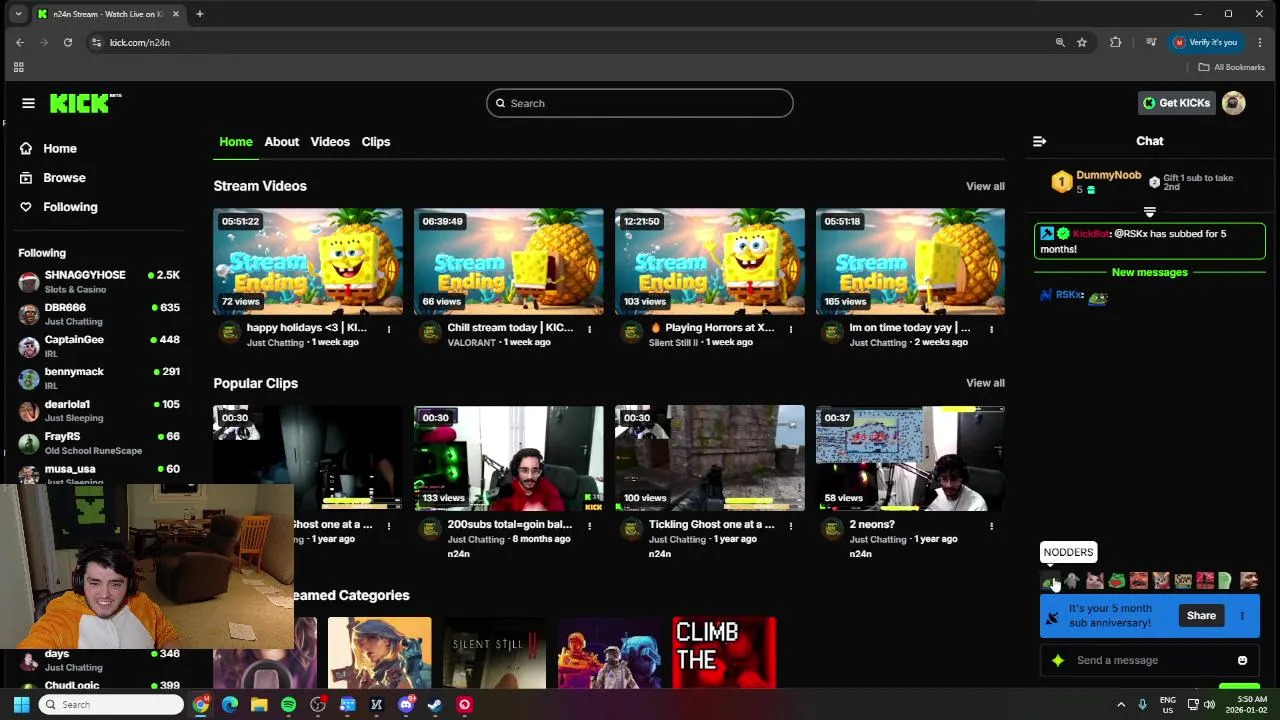
Task: Open options for 'happy holidays <3' video
Action: click(389, 329)
